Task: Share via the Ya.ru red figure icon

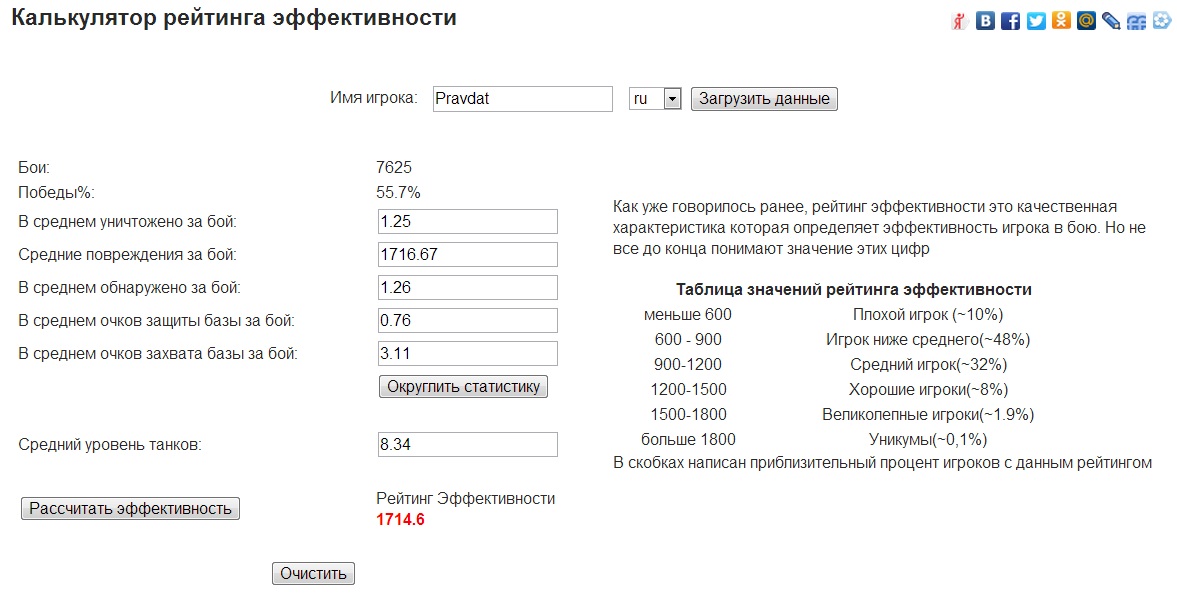Action: click(x=959, y=21)
